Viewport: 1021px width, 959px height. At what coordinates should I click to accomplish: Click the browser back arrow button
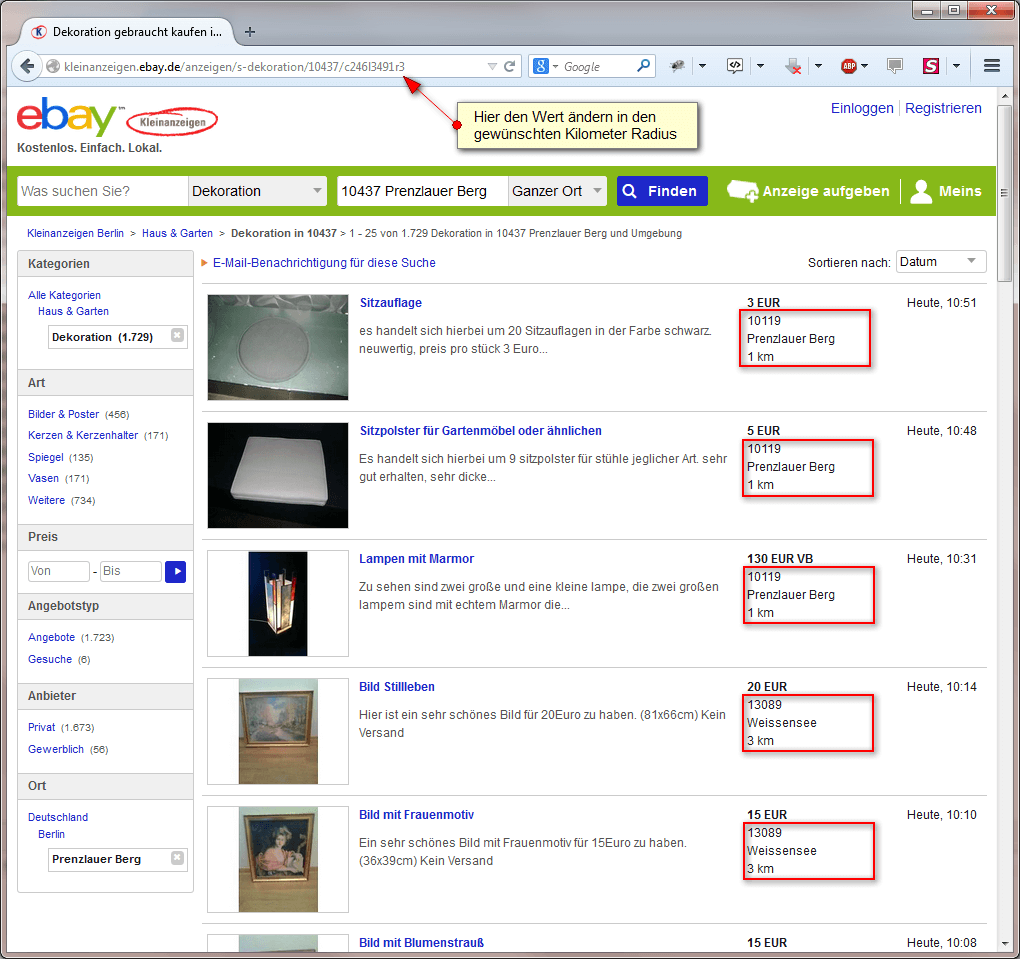coord(27,66)
